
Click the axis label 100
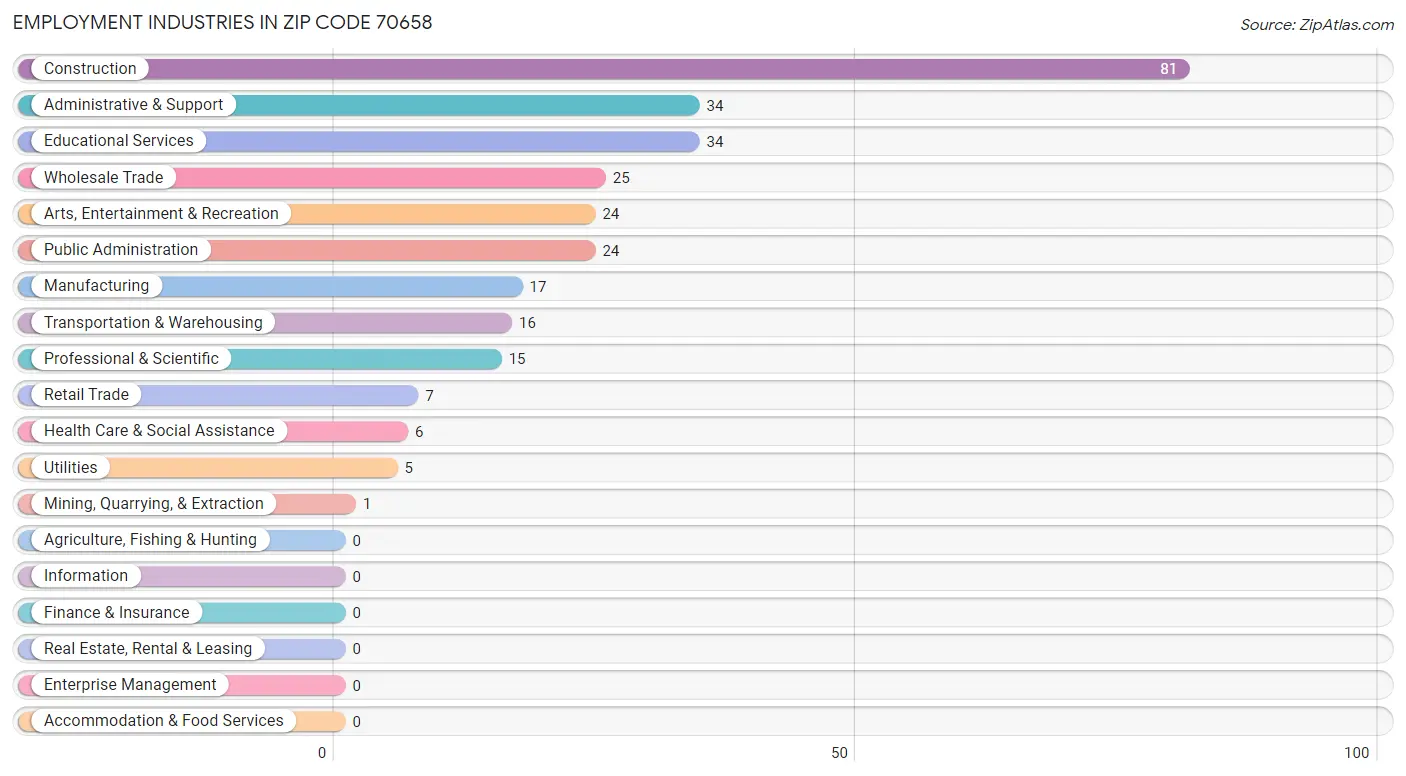[1357, 753]
